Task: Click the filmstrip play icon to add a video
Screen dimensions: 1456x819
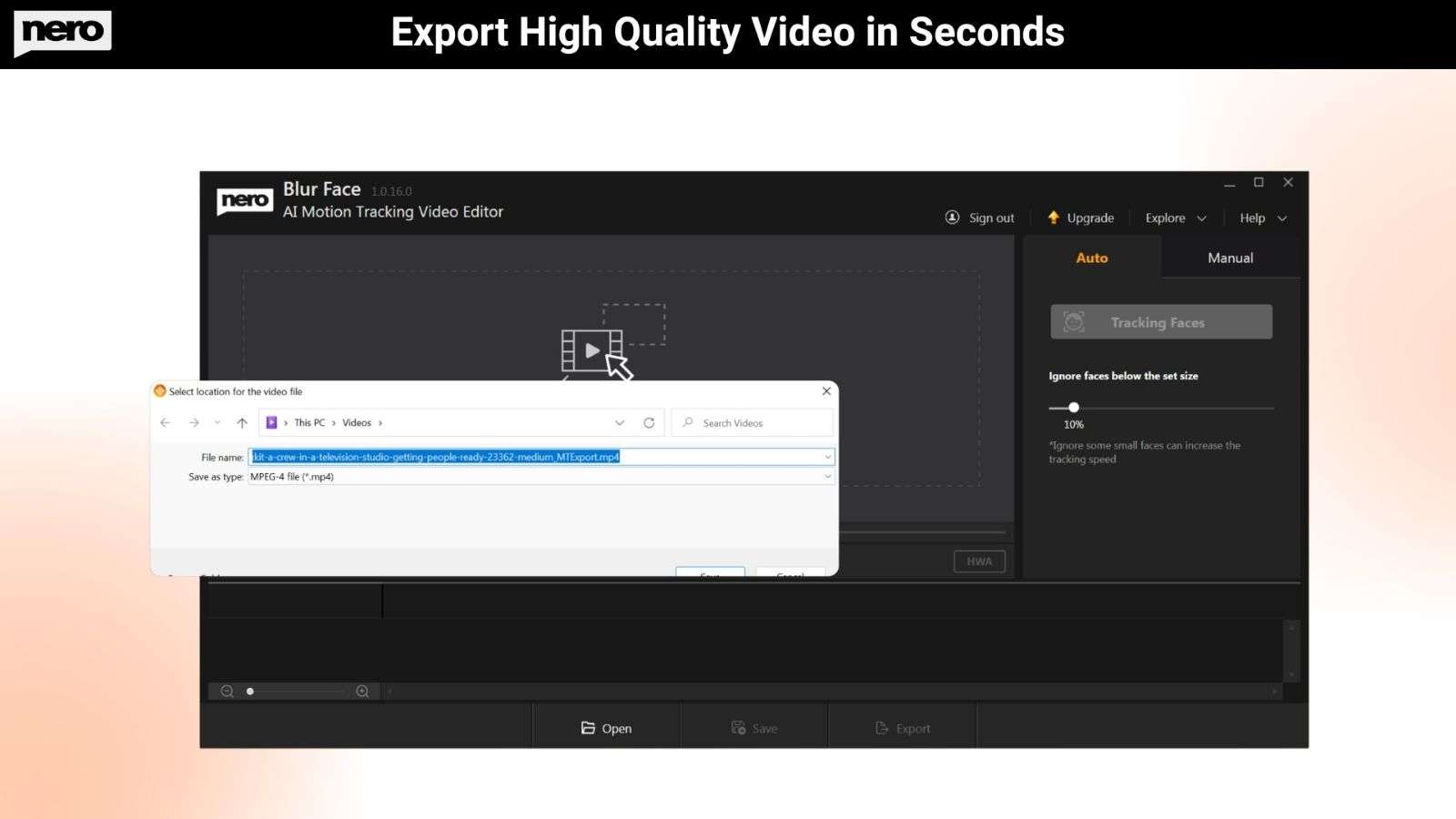Action: tap(592, 349)
